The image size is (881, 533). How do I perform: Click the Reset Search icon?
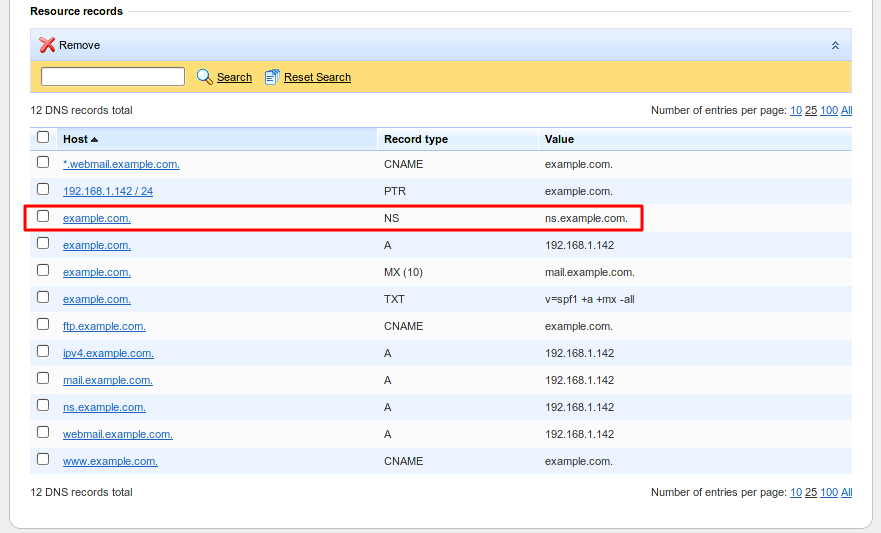coord(272,77)
